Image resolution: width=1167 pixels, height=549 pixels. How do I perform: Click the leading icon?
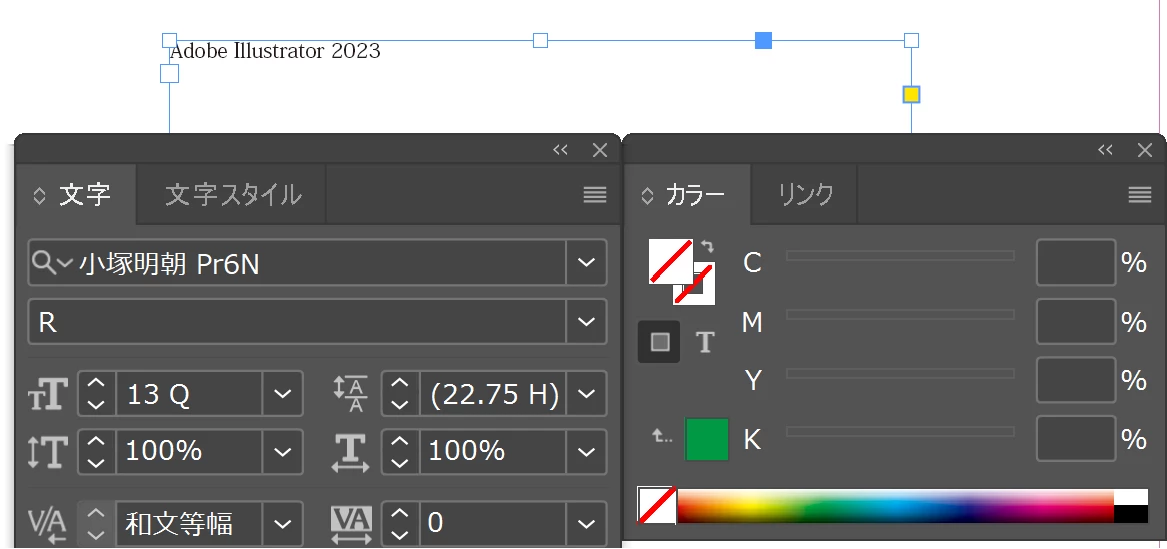pos(350,394)
